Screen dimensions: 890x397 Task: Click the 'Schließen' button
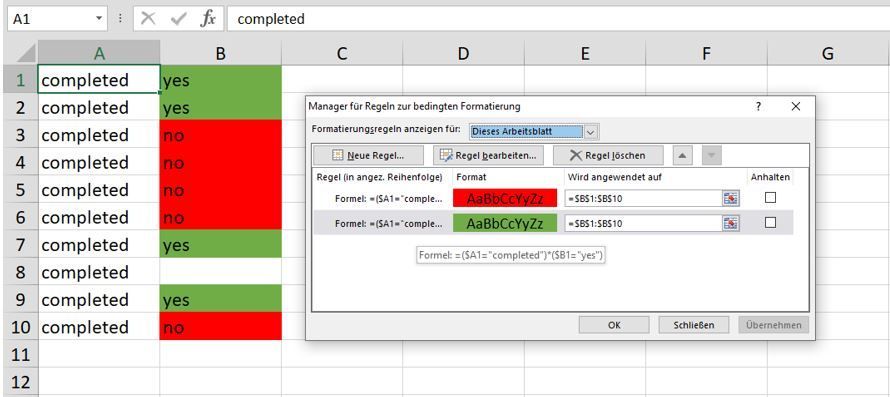coord(693,325)
